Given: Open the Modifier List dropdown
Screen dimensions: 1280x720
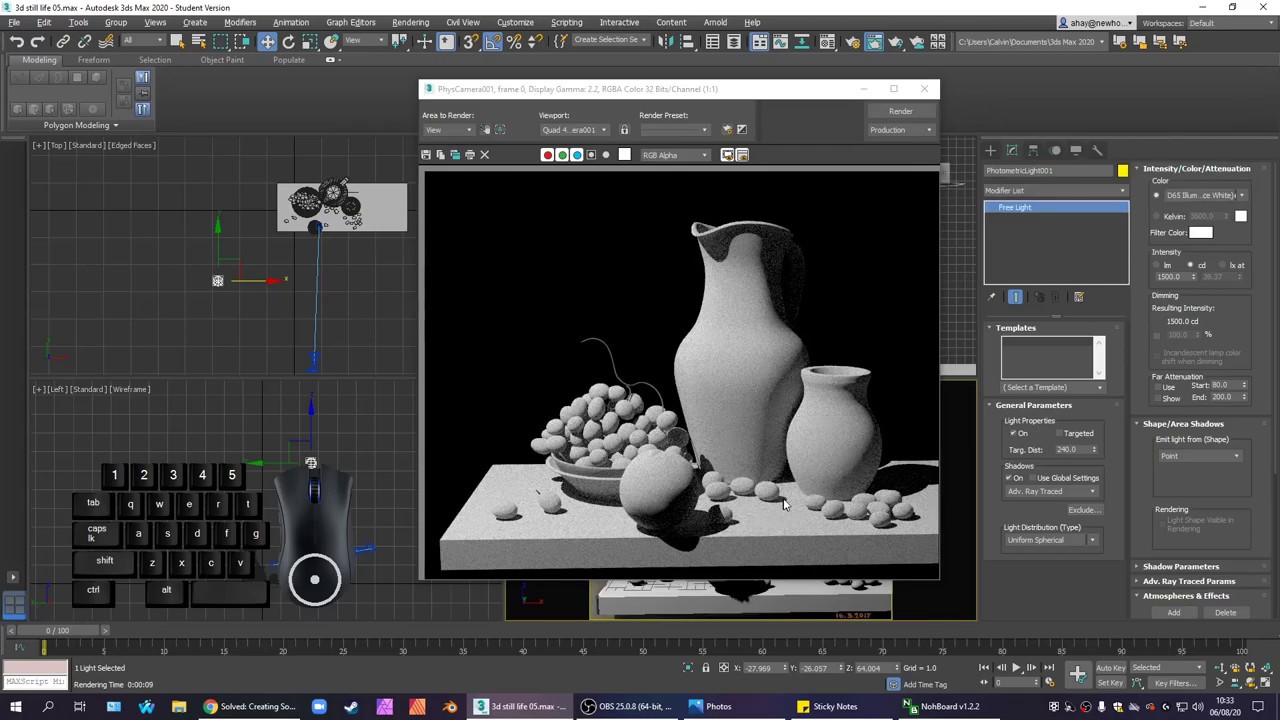Looking at the screenshot, I should point(1056,190).
